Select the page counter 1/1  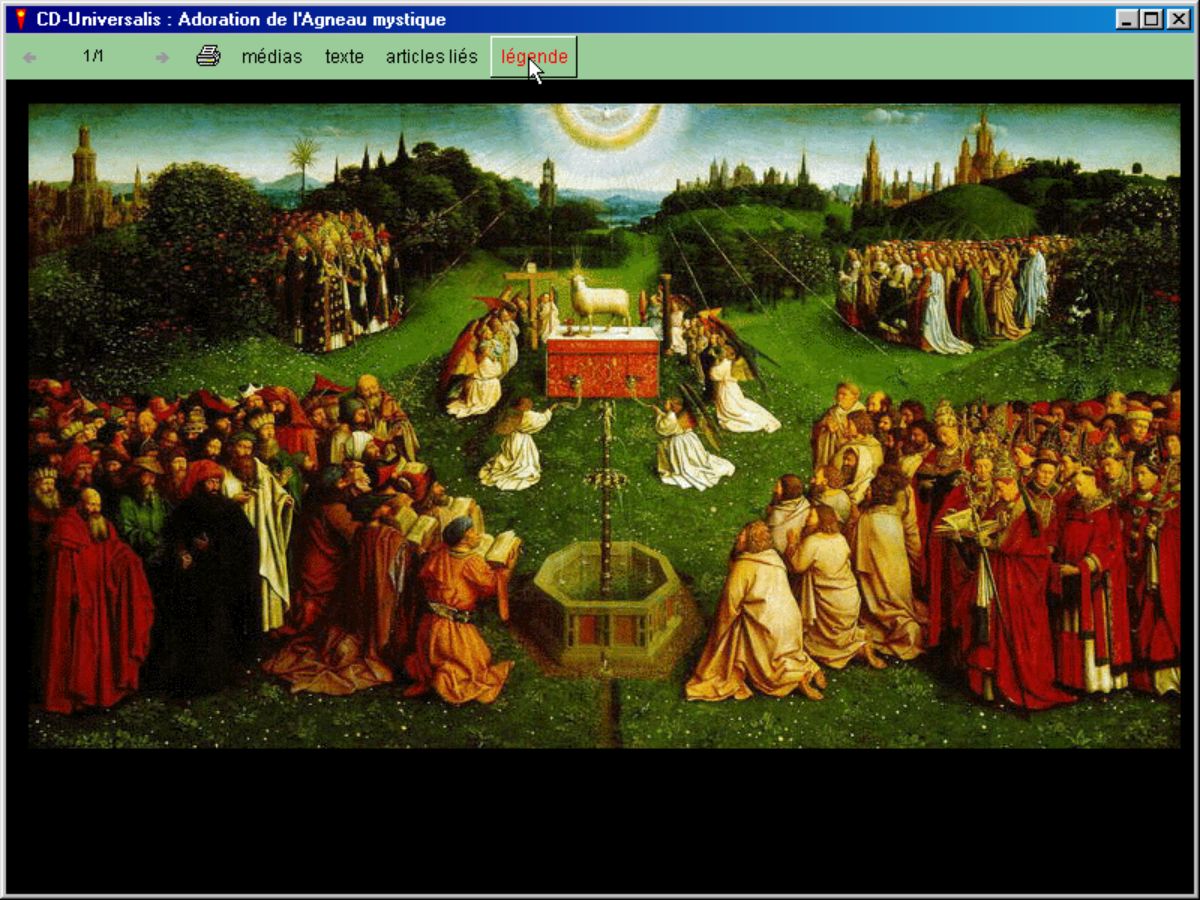point(93,56)
